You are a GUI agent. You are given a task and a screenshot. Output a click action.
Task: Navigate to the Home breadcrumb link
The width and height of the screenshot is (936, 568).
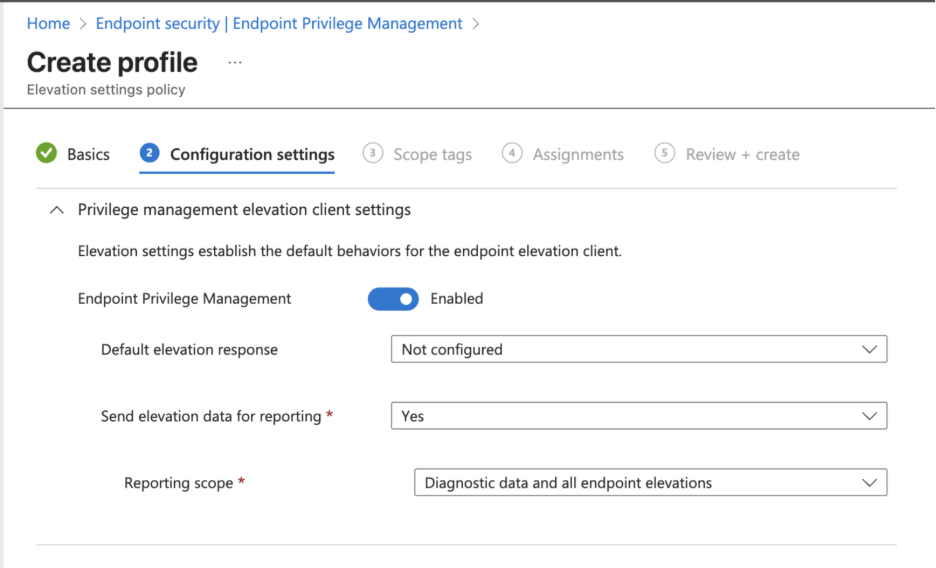[x=48, y=23]
